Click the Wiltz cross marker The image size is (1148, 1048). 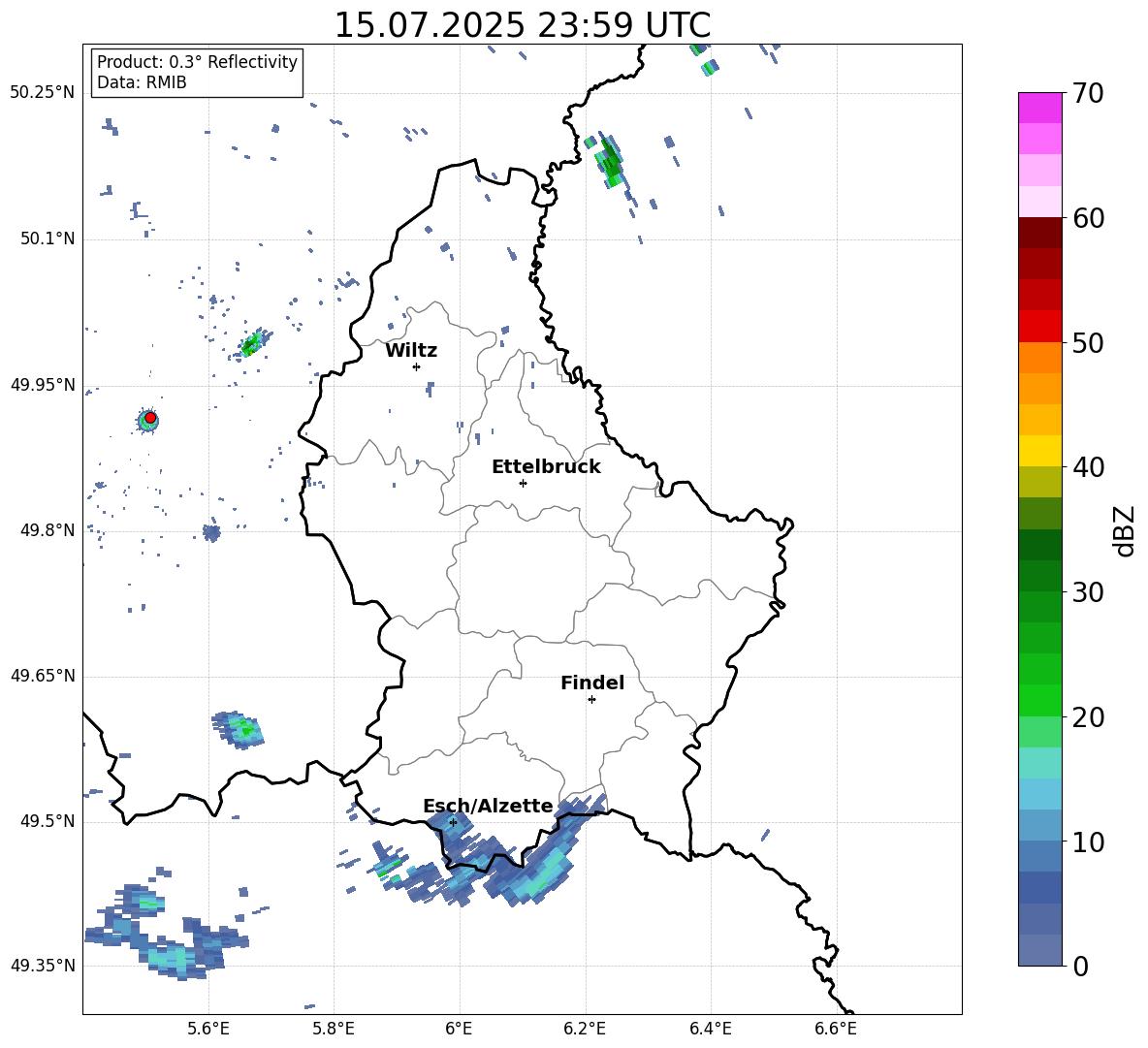[x=417, y=366]
